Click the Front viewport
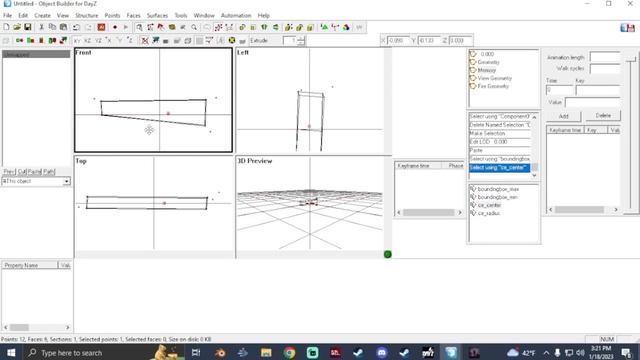 coord(153,100)
